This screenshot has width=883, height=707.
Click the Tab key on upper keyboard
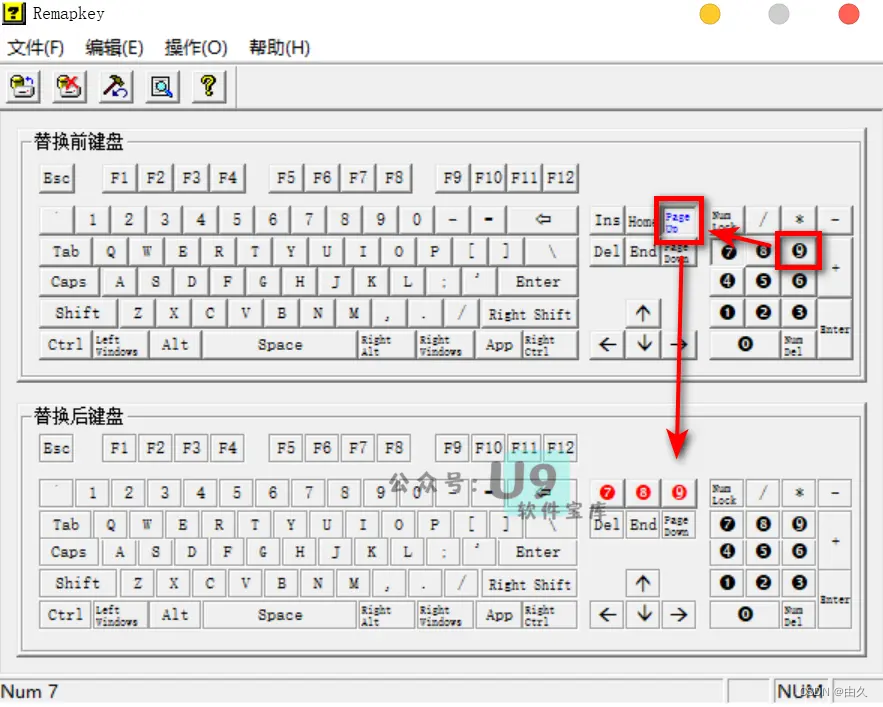point(66,251)
